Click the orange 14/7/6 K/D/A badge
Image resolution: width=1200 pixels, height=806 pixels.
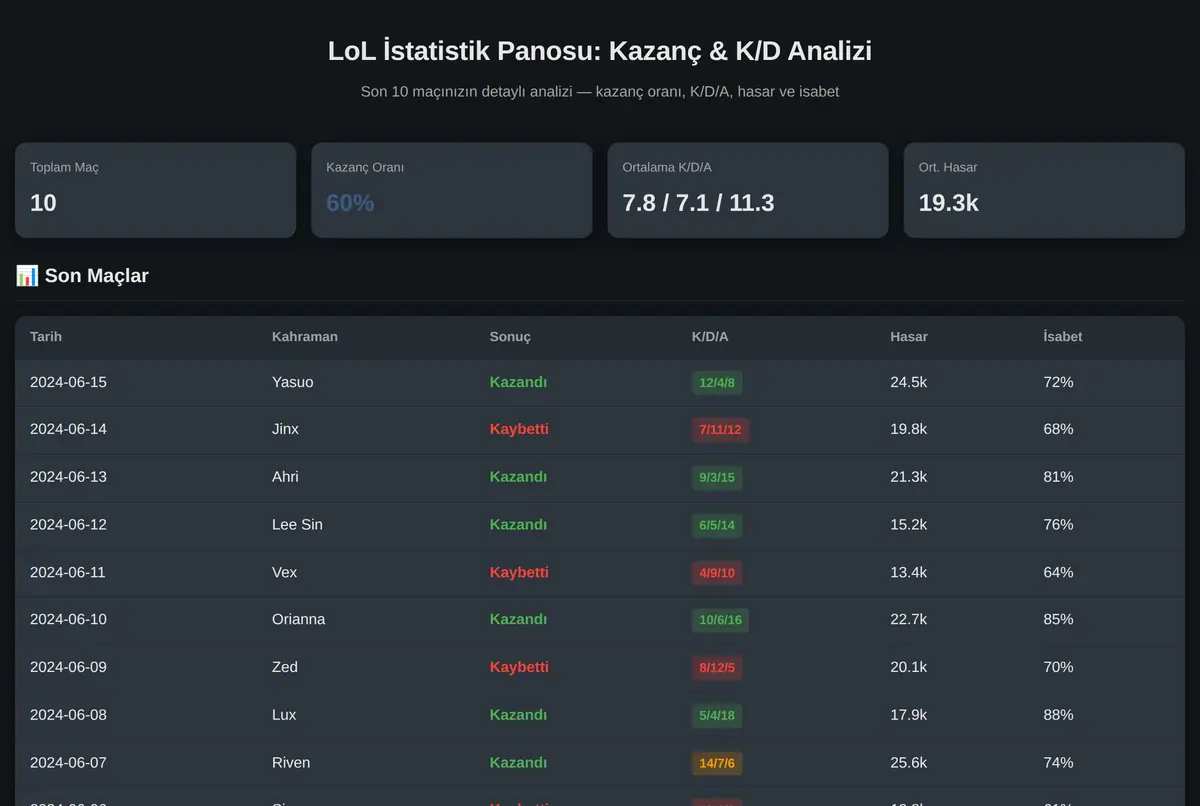click(x=717, y=763)
